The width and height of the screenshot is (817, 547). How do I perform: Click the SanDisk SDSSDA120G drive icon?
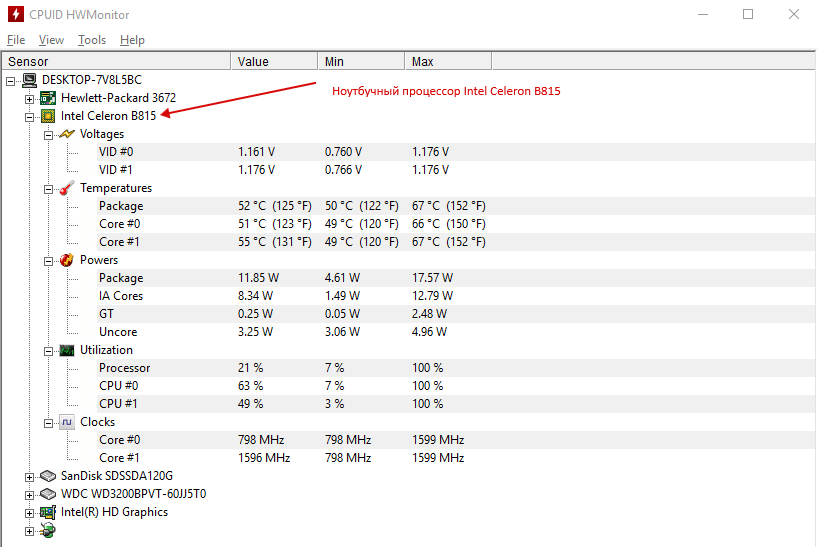[x=47, y=476]
